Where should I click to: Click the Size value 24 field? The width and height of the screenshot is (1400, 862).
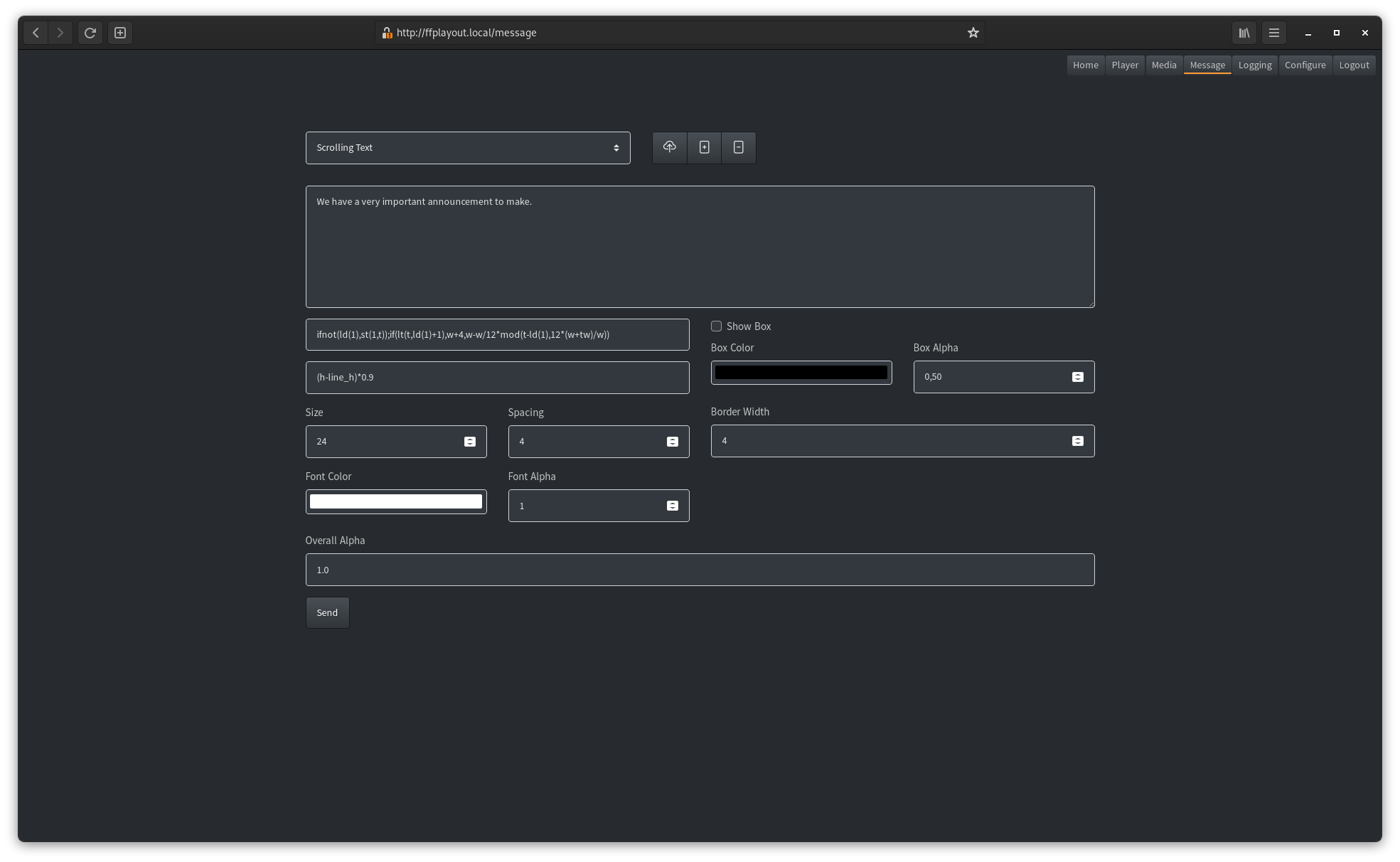(396, 442)
